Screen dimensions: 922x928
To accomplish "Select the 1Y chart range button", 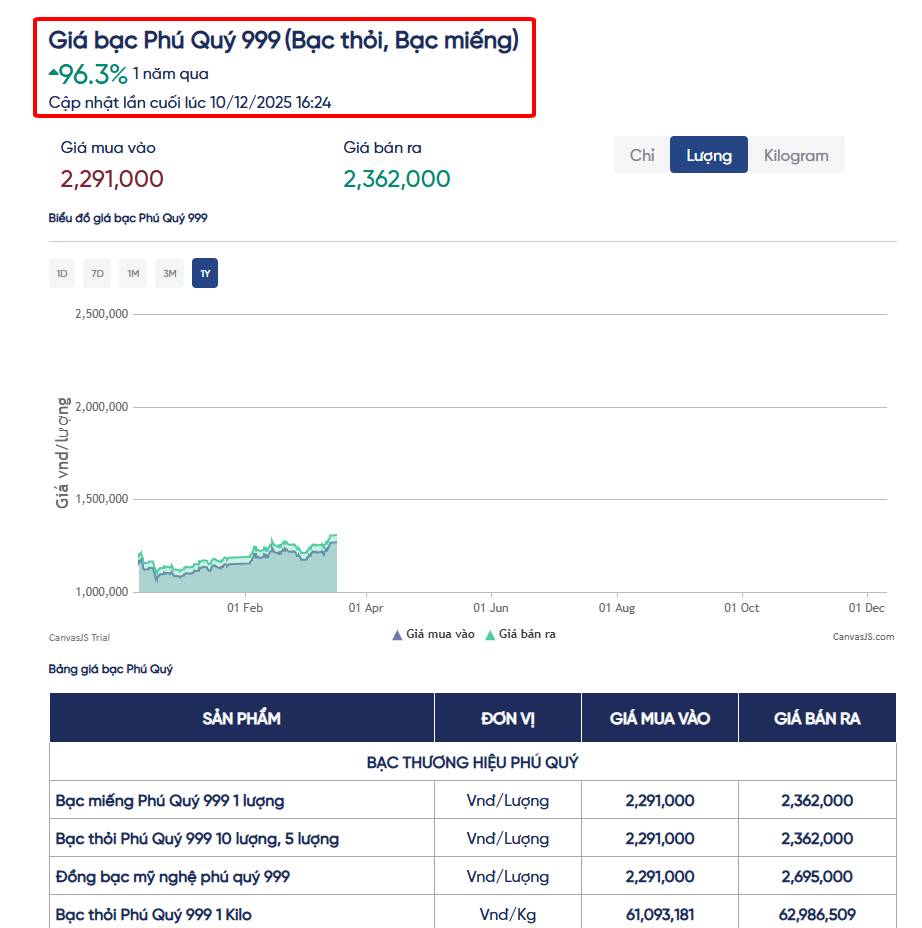I will coord(204,272).
